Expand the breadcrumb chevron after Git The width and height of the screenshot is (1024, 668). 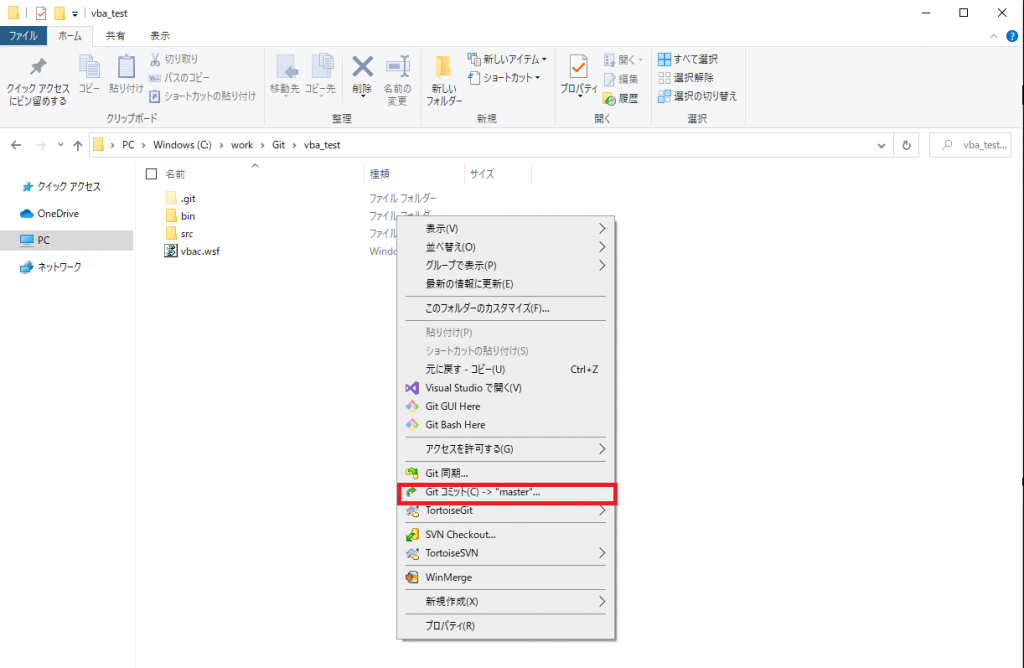point(293,144)
